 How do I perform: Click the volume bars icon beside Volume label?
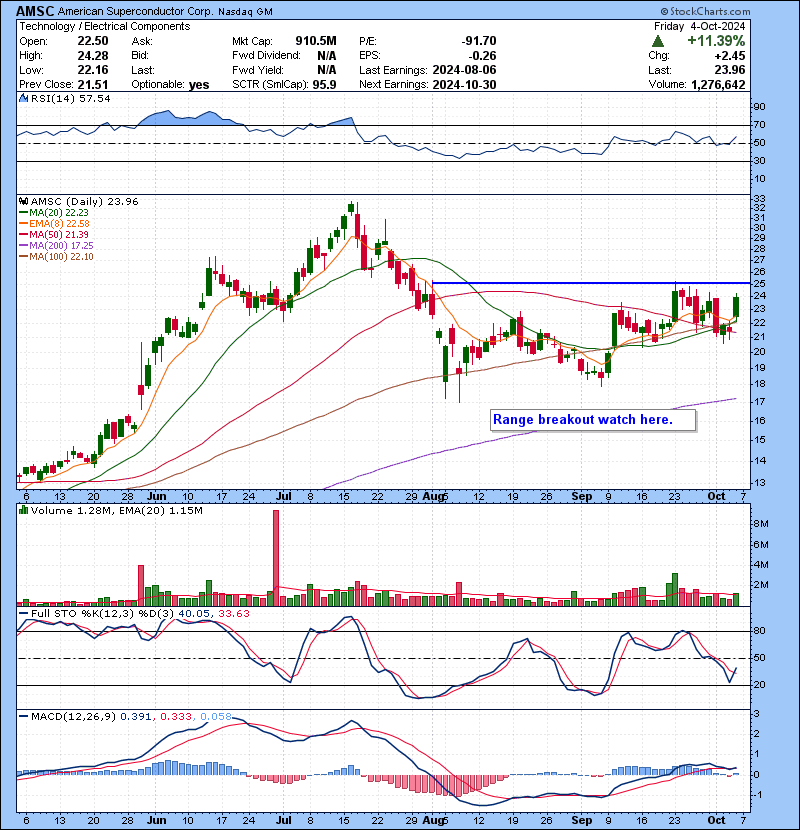(24, 510)
